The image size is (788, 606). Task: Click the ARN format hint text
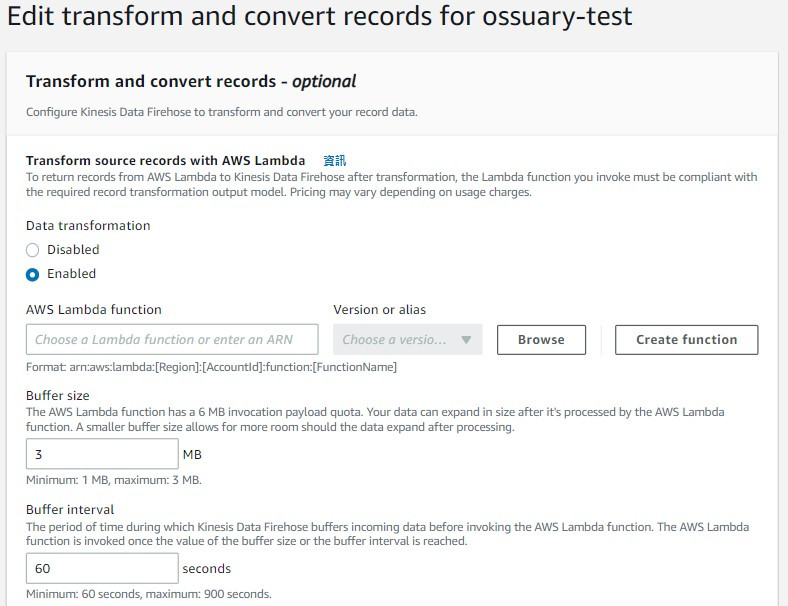[211, 367]
